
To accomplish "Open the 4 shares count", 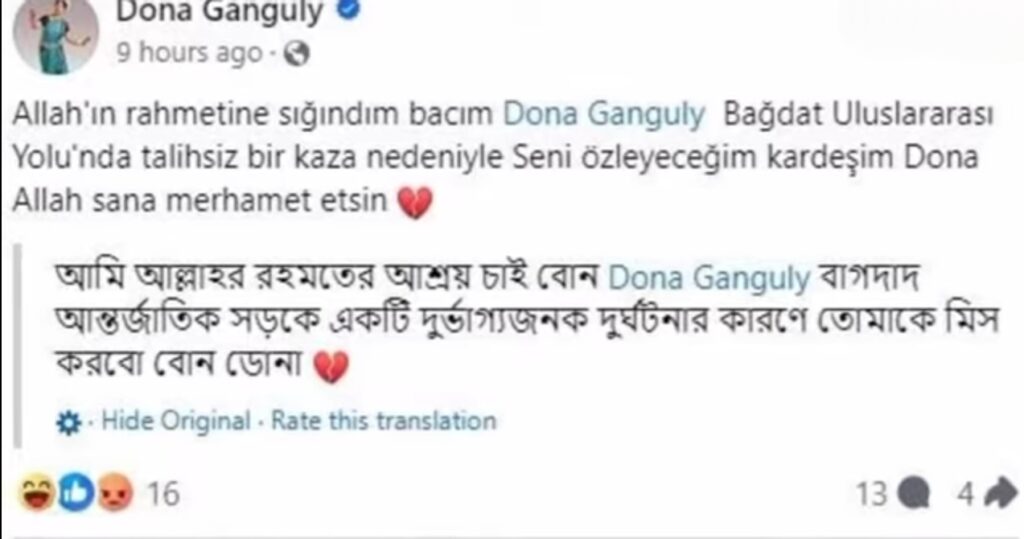I will tap(966, 494).
